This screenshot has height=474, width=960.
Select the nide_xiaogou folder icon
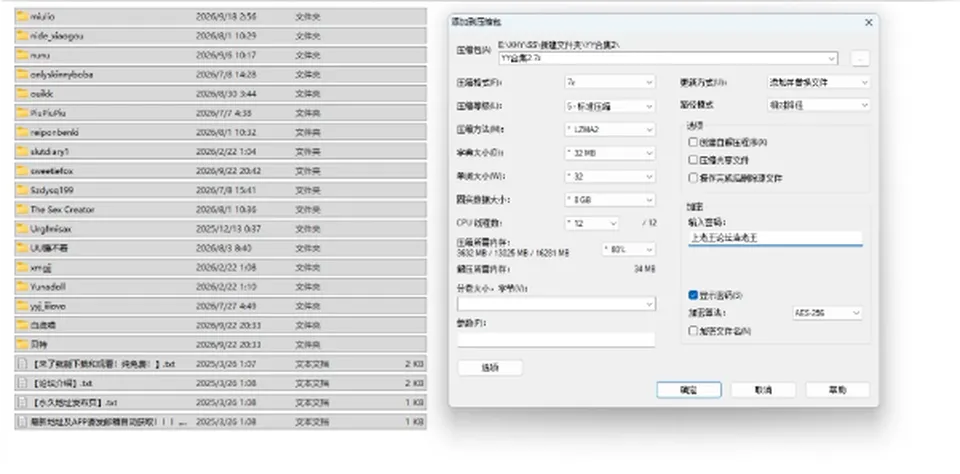click(x=22, y=36)
